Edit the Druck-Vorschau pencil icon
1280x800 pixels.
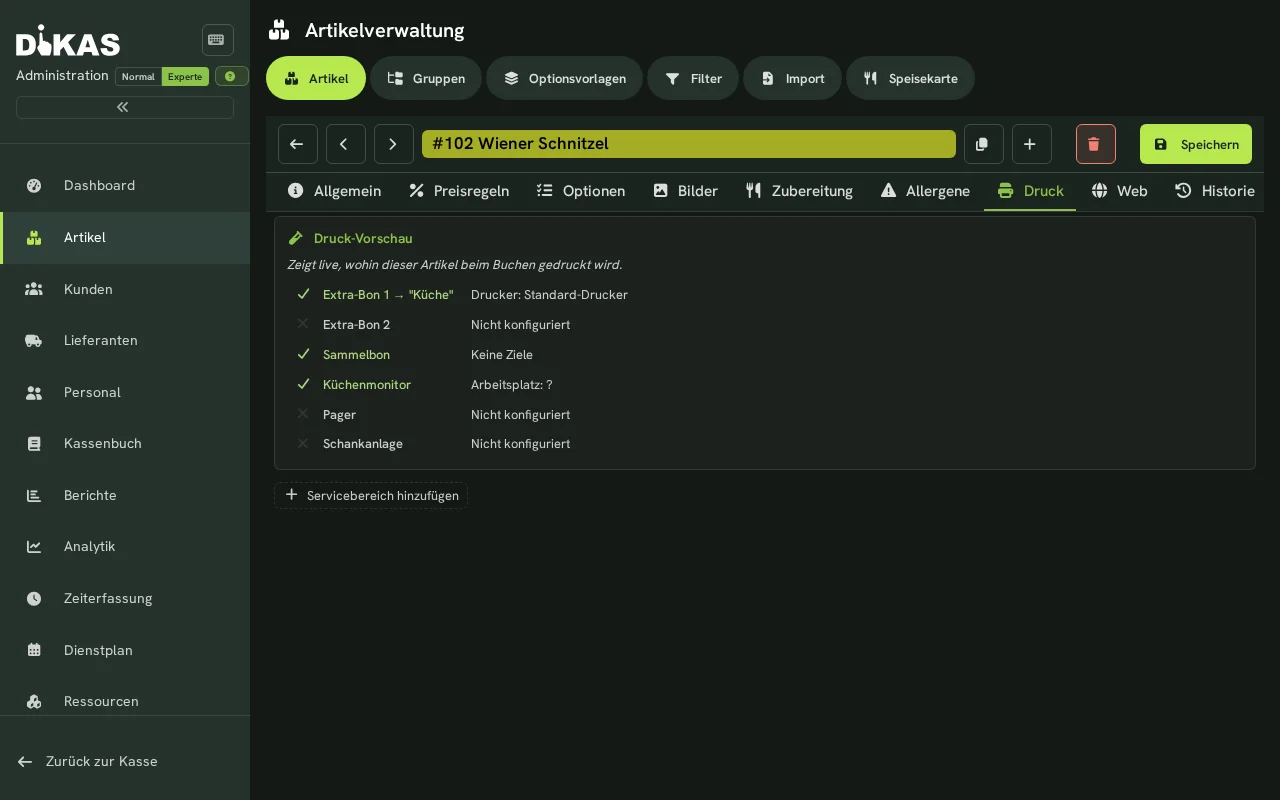click(x=296, y=238)
